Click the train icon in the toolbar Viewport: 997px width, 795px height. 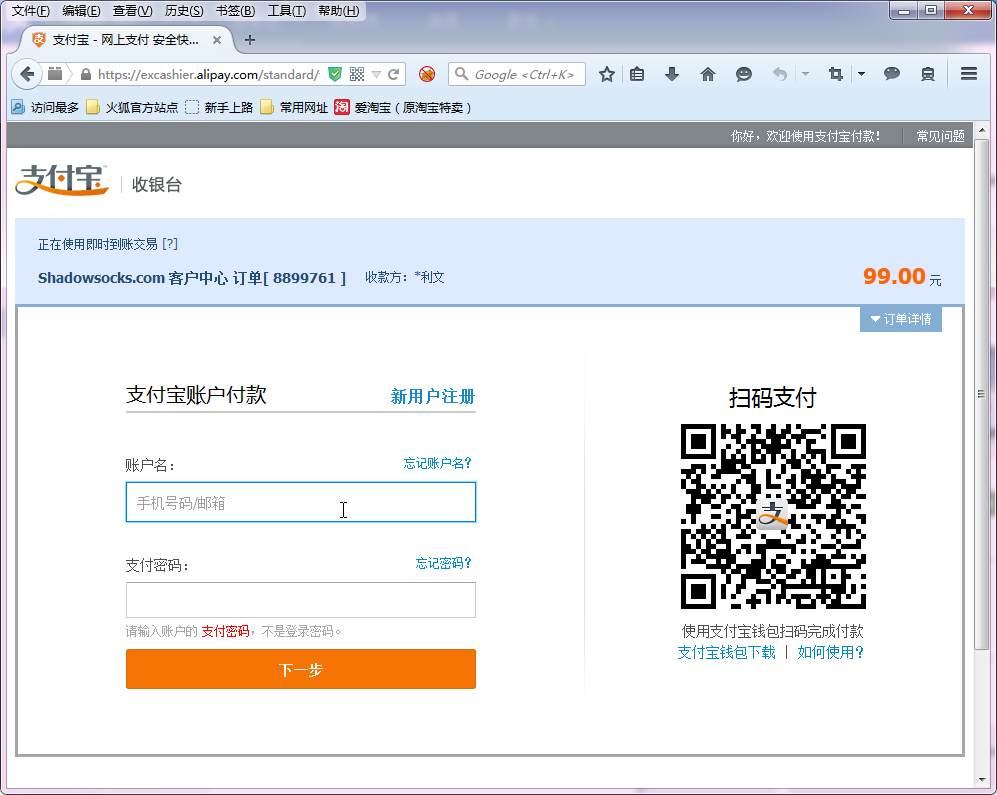pos(928,74)
